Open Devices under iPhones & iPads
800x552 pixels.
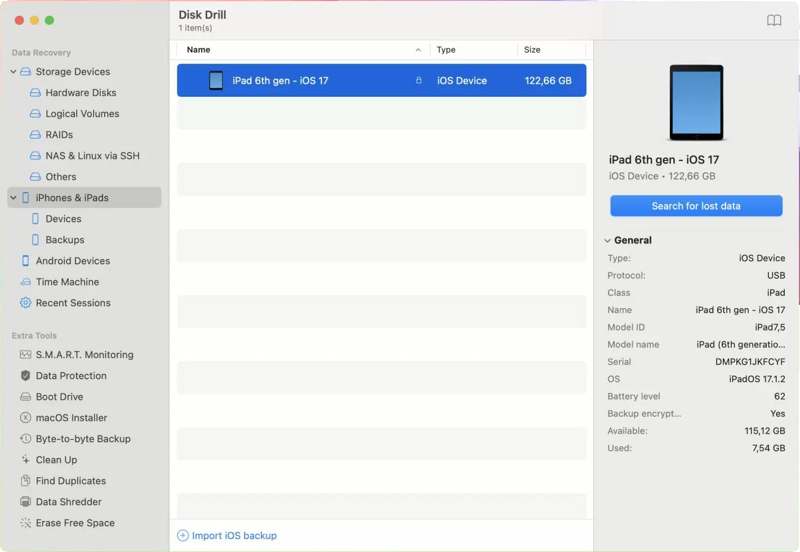[63, 219]
